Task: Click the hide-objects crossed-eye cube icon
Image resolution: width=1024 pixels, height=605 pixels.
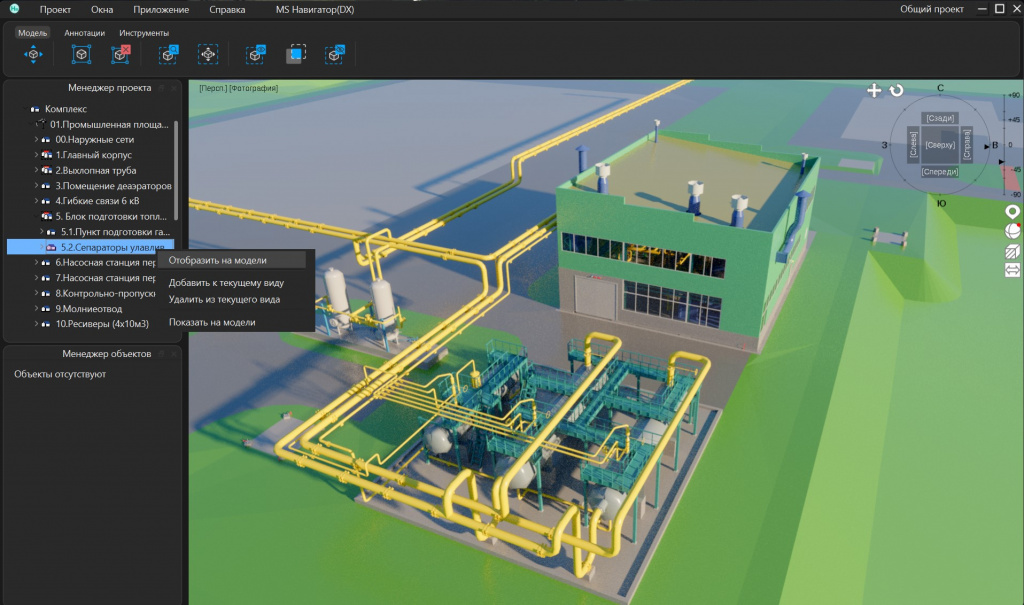Action: pyautogui.click(x=335, y=54)
